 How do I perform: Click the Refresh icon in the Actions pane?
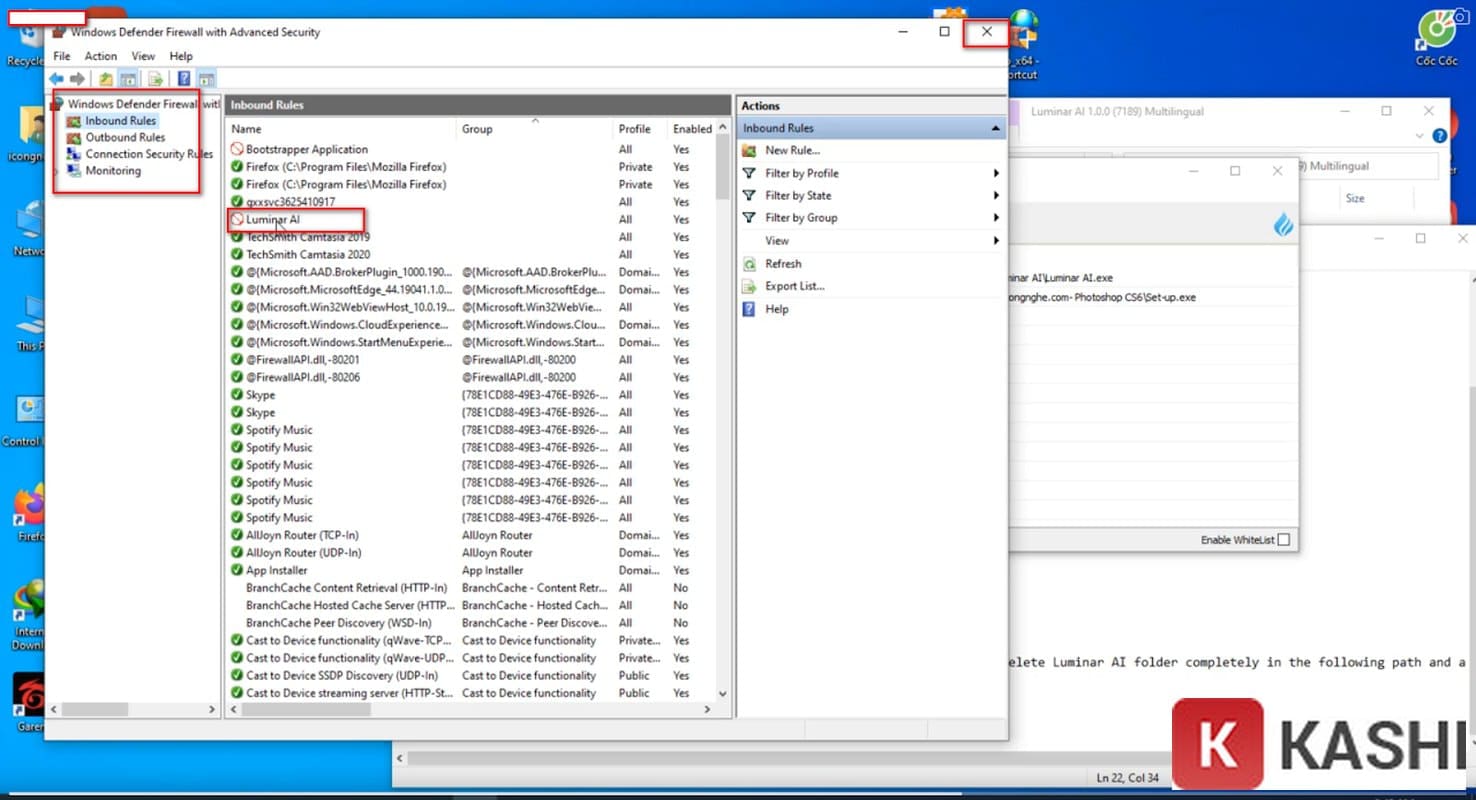(749, 263)
